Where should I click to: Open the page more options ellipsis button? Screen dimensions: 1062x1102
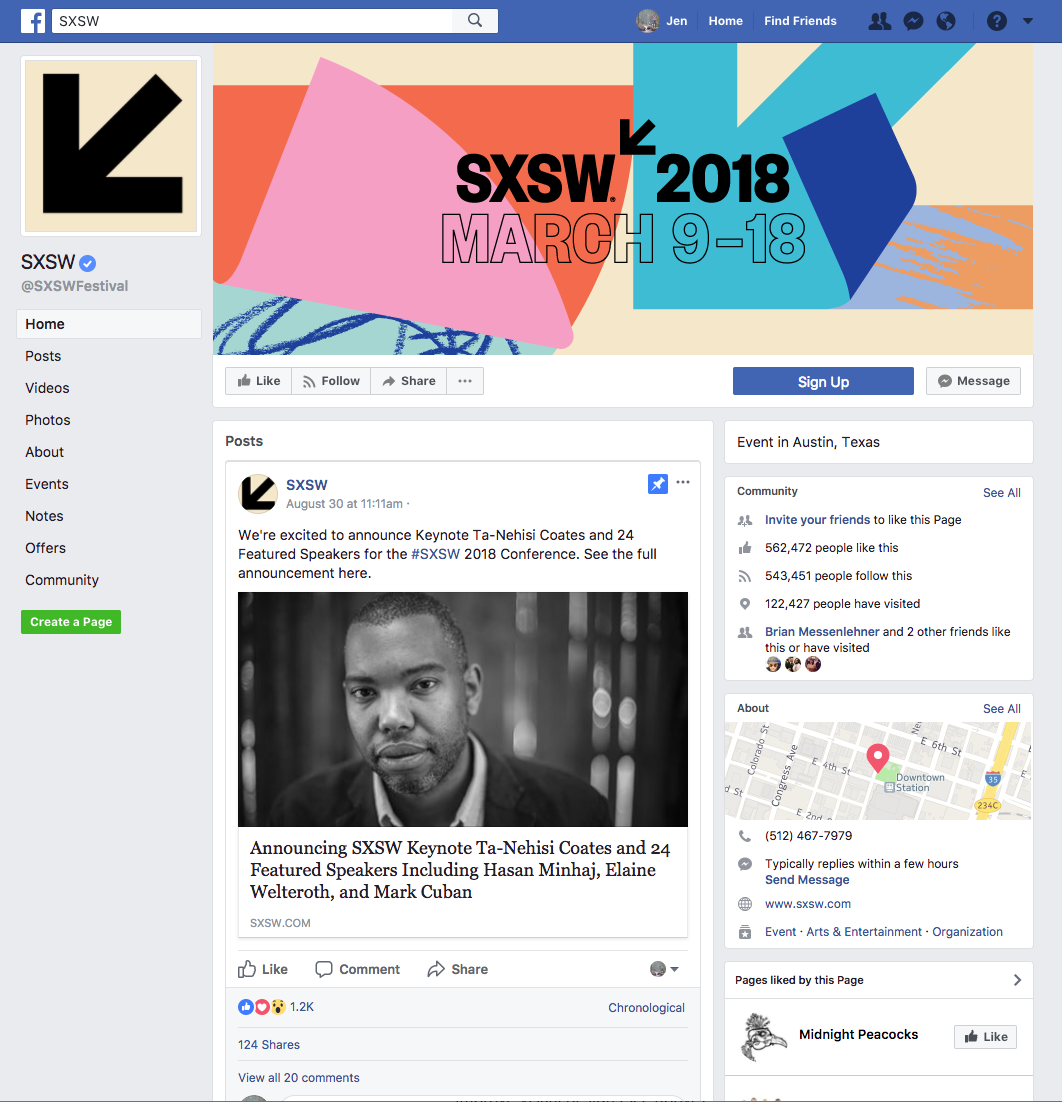coord(465,381)
